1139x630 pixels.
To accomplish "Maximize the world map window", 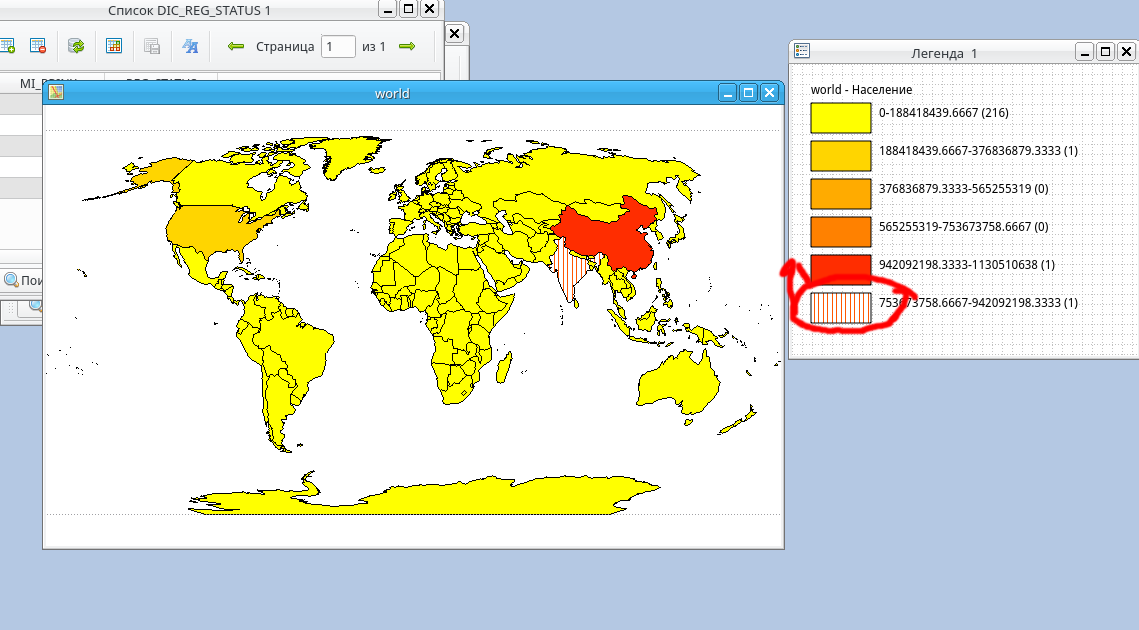I will click(x=749, y=93).
